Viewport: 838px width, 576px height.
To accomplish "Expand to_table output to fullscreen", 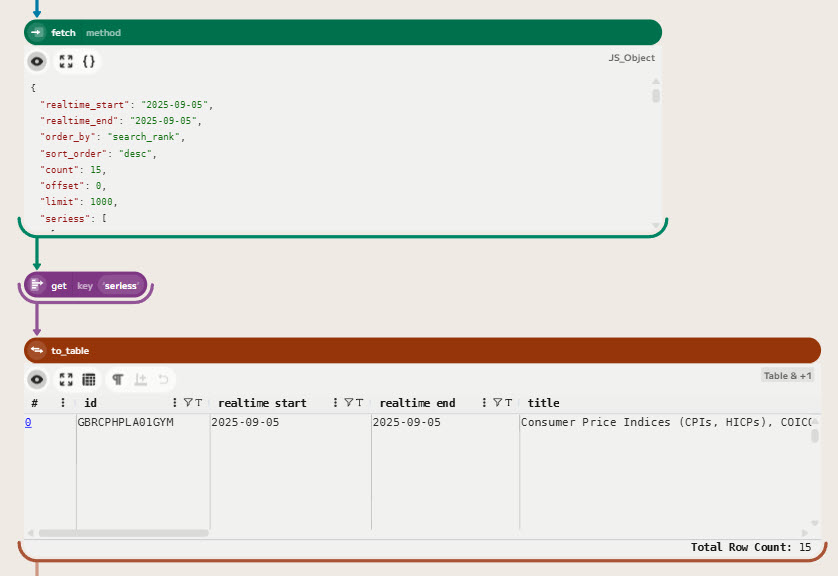I will point(66,380).
